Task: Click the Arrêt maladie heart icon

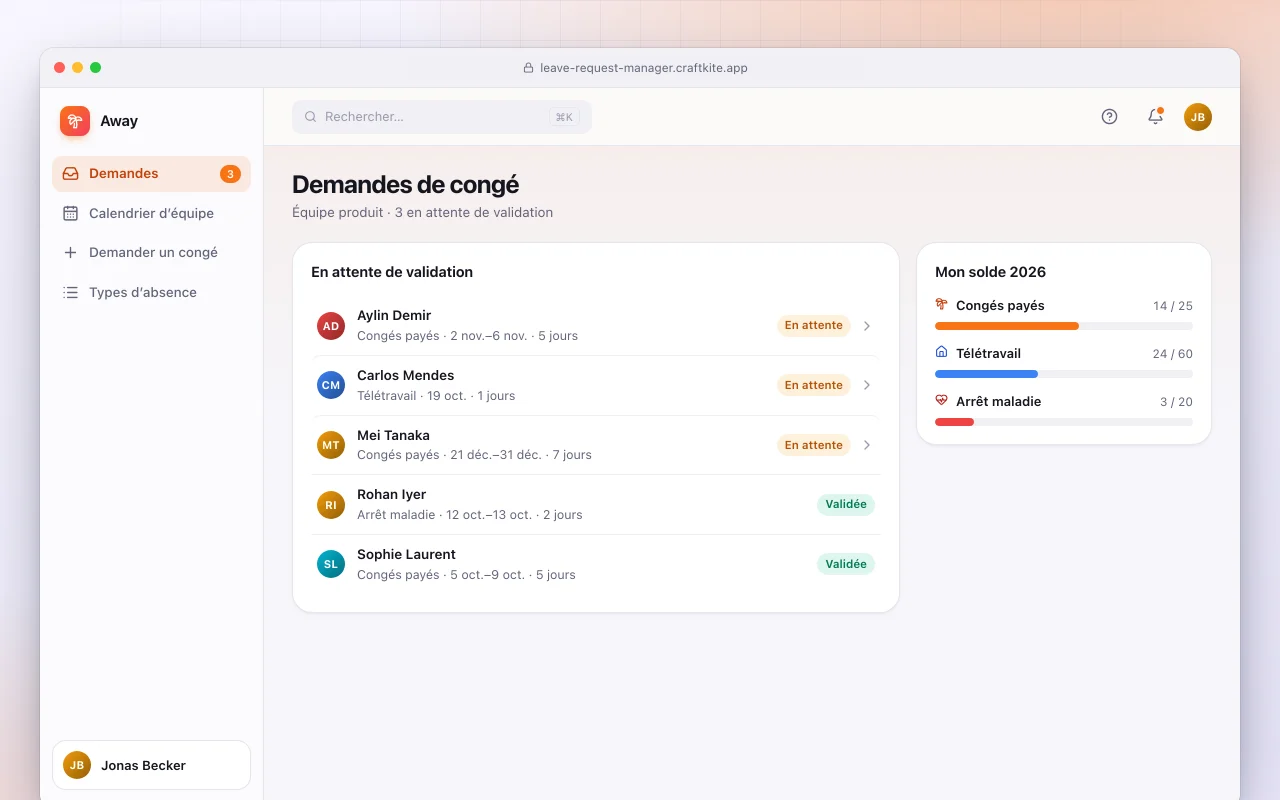Action: 941,401
